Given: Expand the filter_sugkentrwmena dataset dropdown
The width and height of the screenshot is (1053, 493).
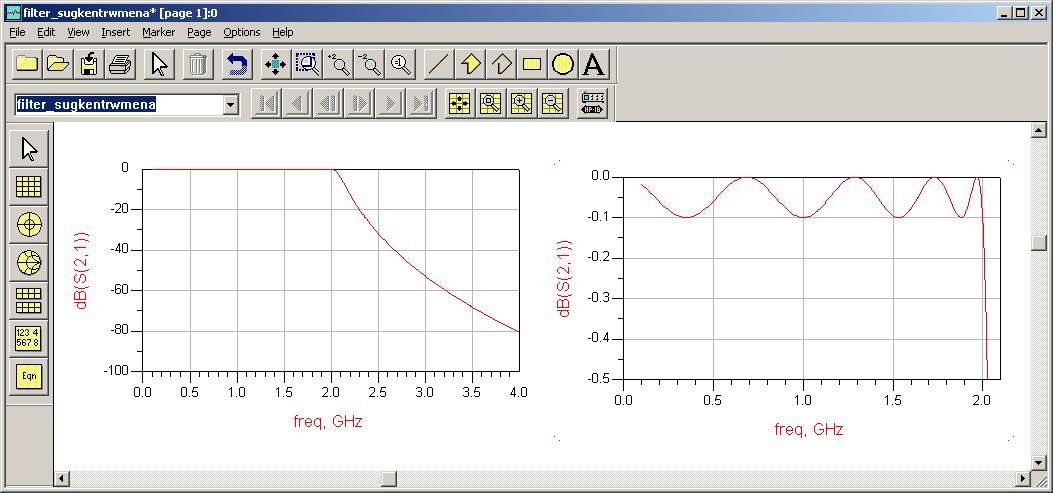Looking at the screenshot, I should [x=230, y=105].
